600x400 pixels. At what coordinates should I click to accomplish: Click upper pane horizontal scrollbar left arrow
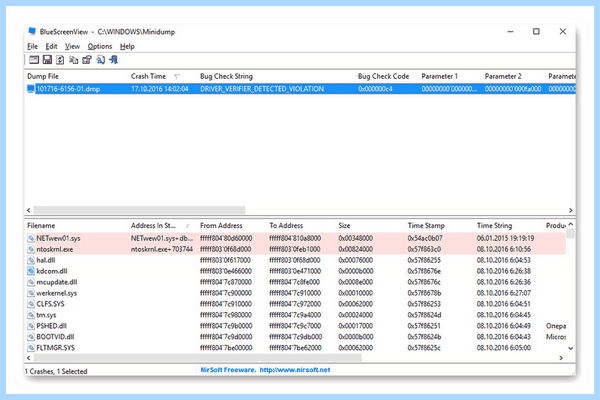(x=29, y=210)
